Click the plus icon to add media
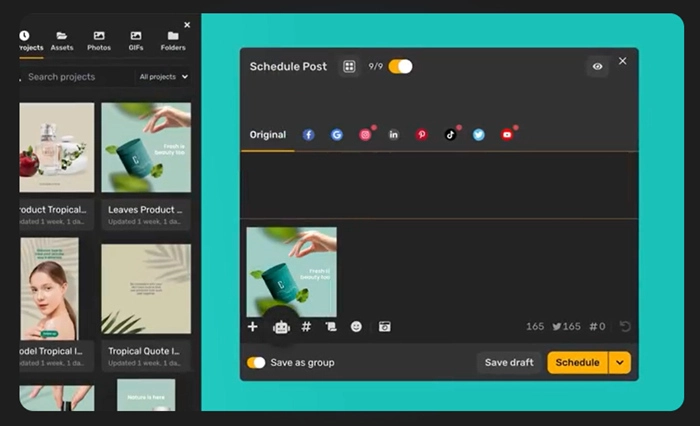 coord(252,327)
